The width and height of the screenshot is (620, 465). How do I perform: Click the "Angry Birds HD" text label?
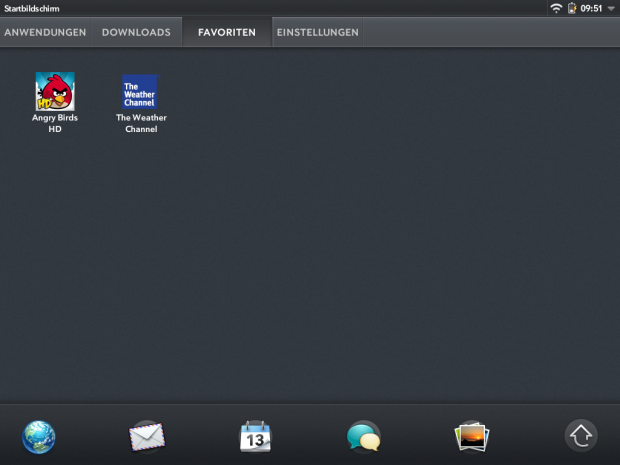(x=55, y=123)
